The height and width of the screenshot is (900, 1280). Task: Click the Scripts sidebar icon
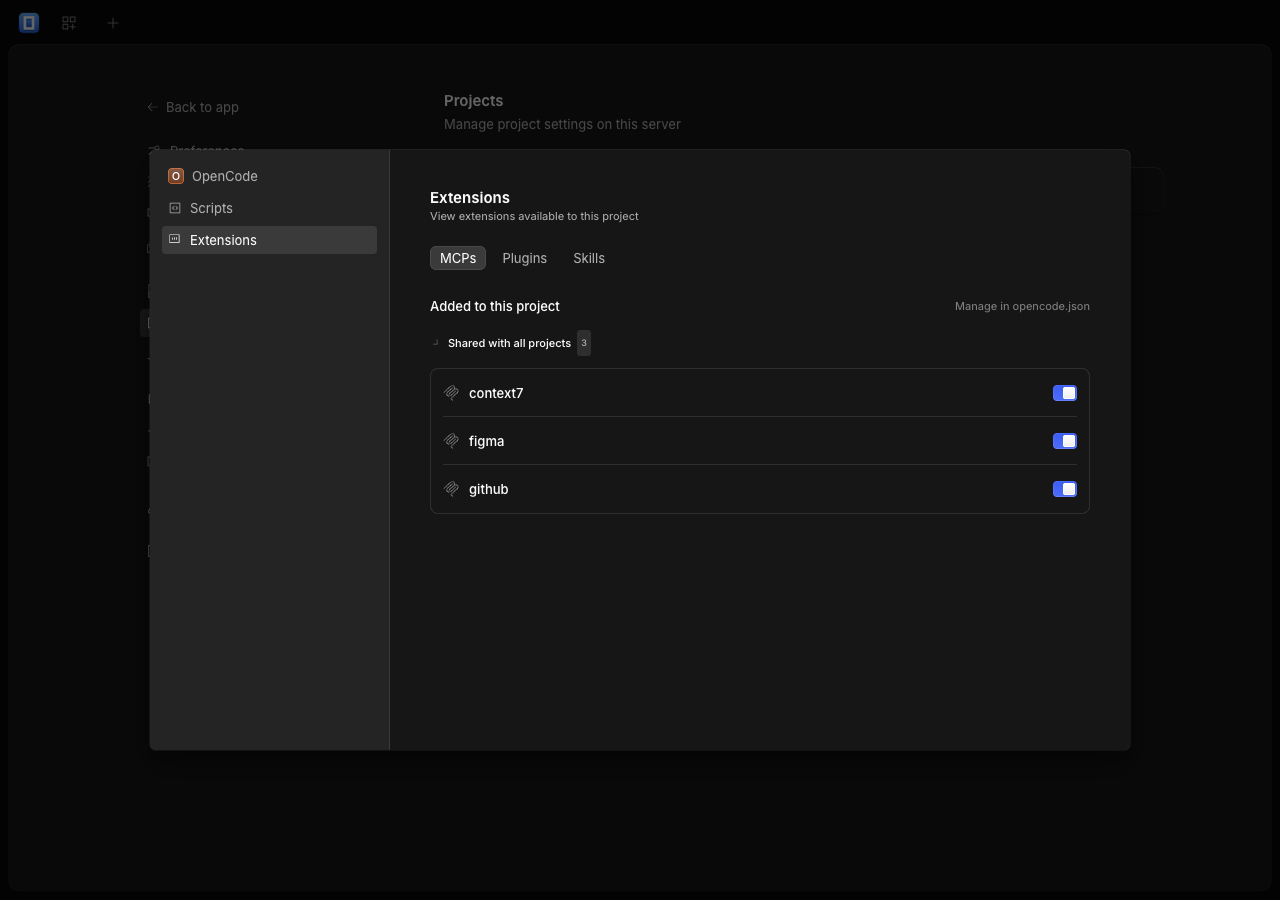tap(175, 208)
